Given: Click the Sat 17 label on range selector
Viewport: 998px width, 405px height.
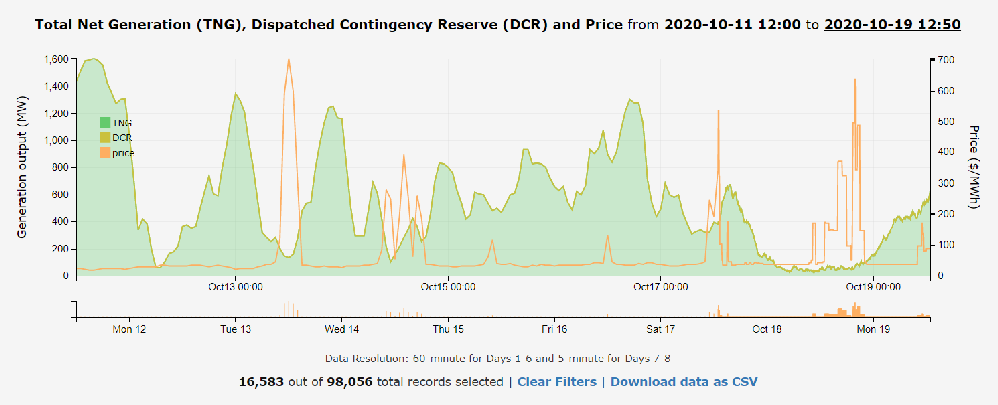Looking at the screenshot, I should click(x=661, y=329).
